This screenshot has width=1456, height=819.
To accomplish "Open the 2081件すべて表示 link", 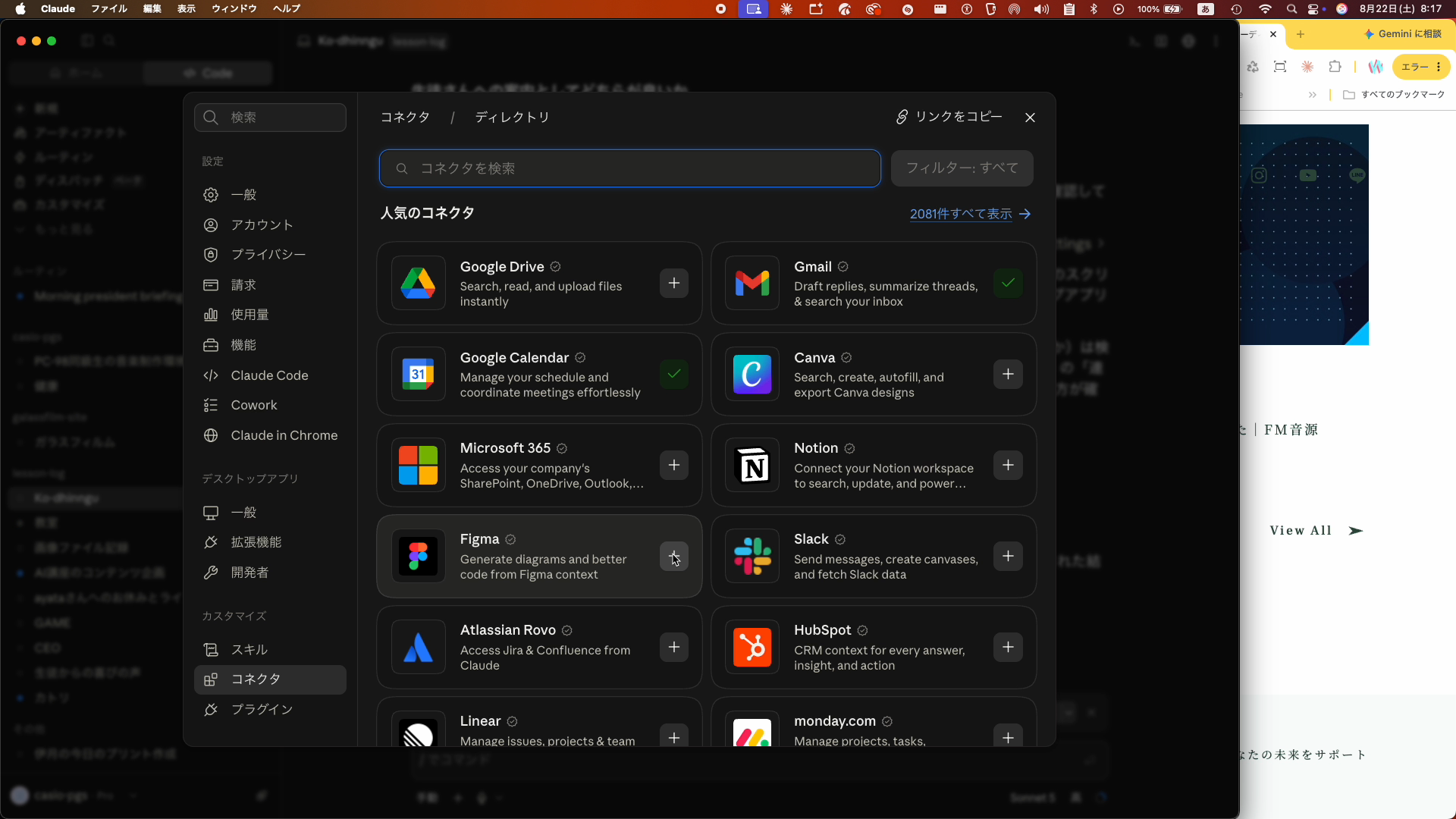I will click(x=970, y=214).
